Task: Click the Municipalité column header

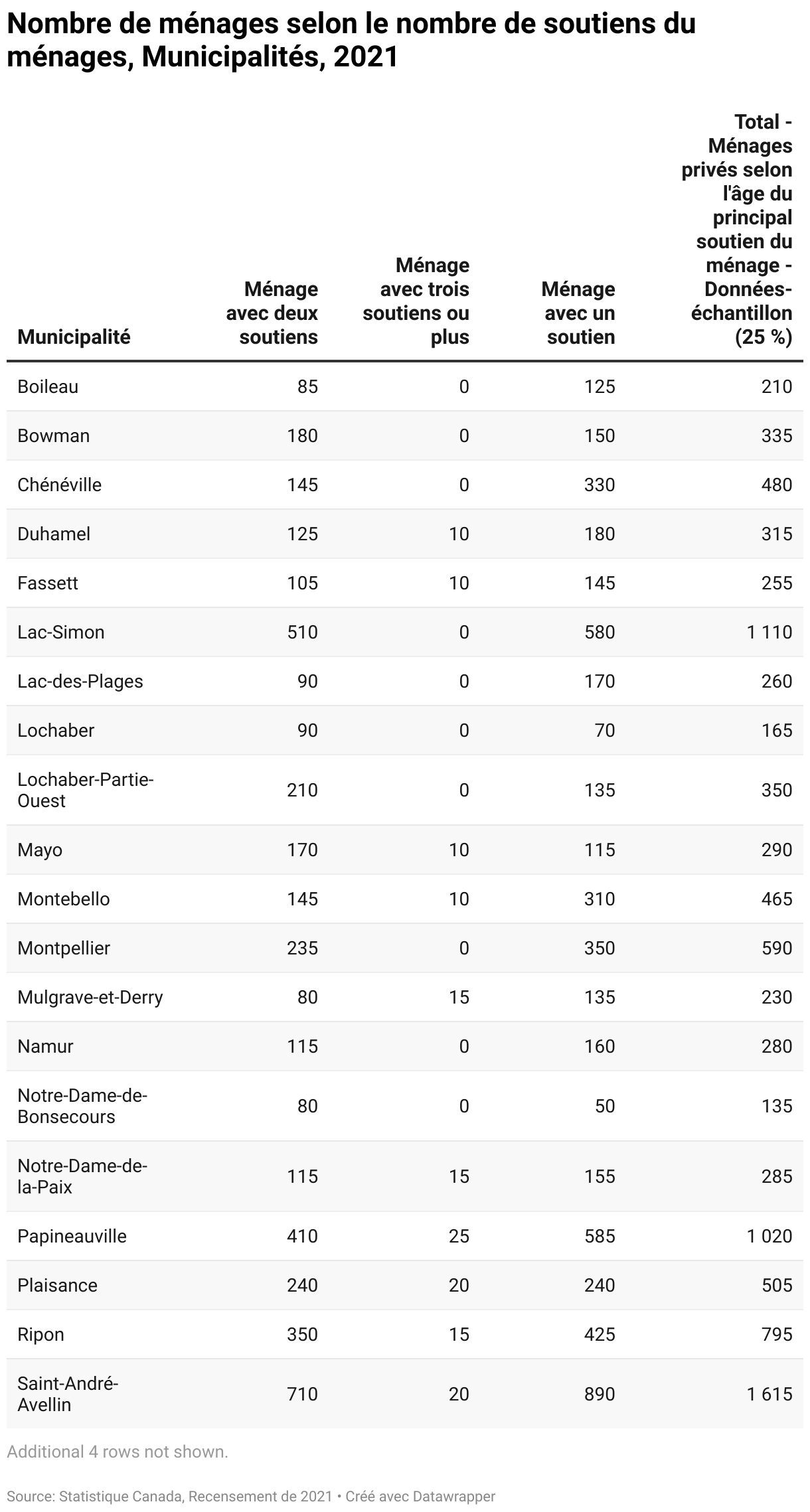Action: click(x=74, y=337)
